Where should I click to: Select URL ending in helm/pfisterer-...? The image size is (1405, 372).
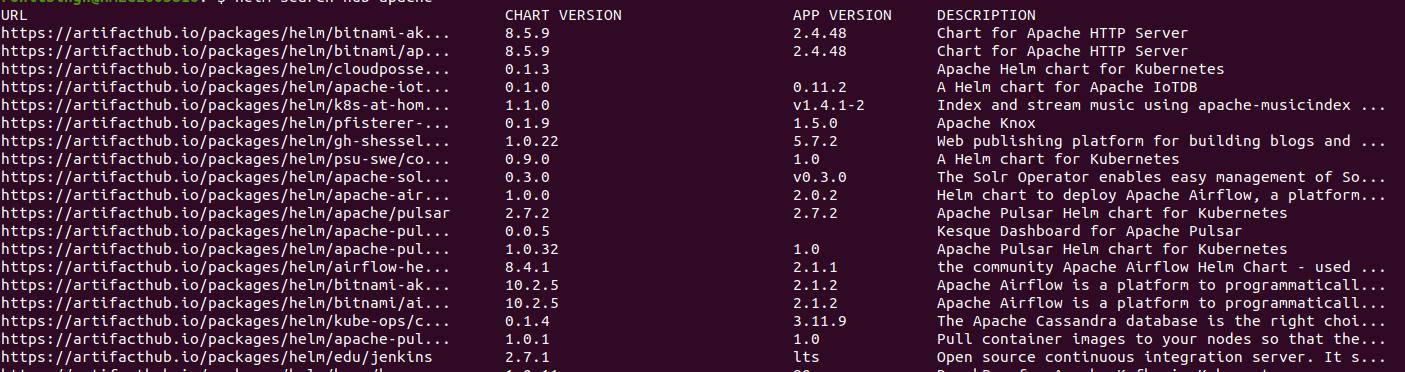pyautogui.click(x=225, y=123)
